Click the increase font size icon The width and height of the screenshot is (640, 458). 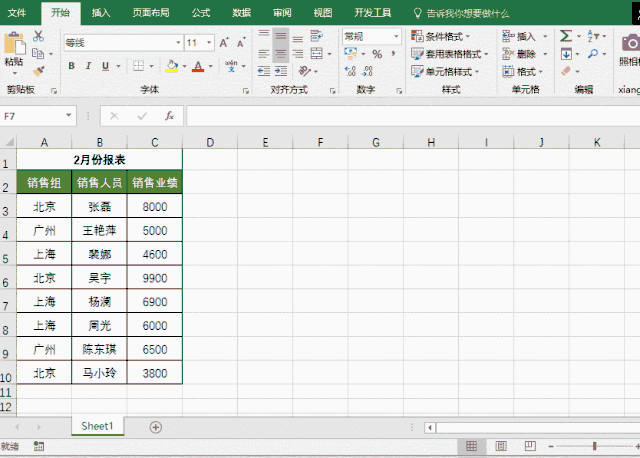(223, 43)
